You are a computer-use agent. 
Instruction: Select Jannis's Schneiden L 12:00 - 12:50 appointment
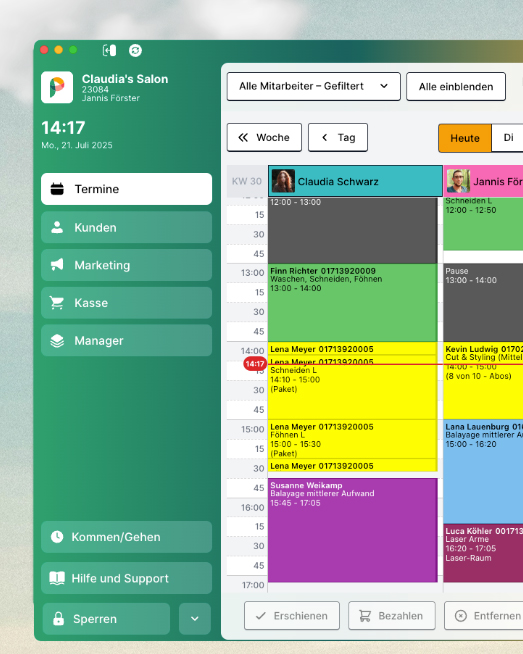483,224
